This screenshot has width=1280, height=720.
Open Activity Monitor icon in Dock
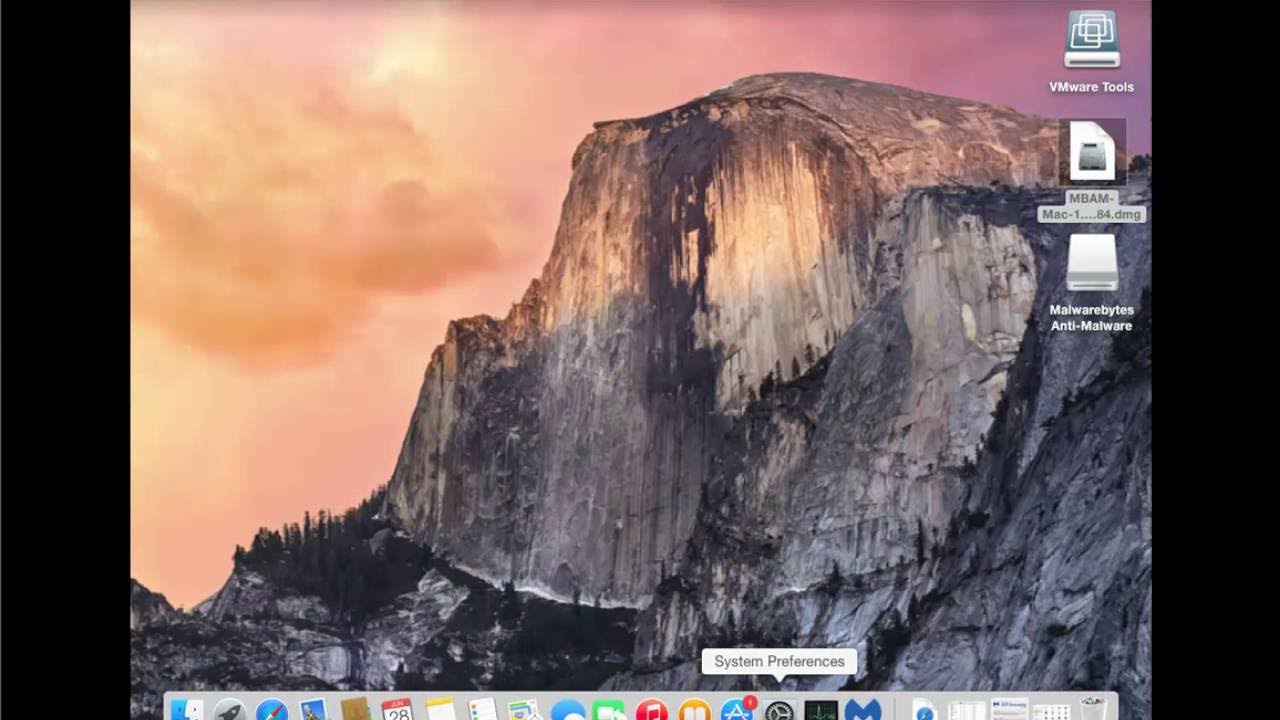(821, 709)
